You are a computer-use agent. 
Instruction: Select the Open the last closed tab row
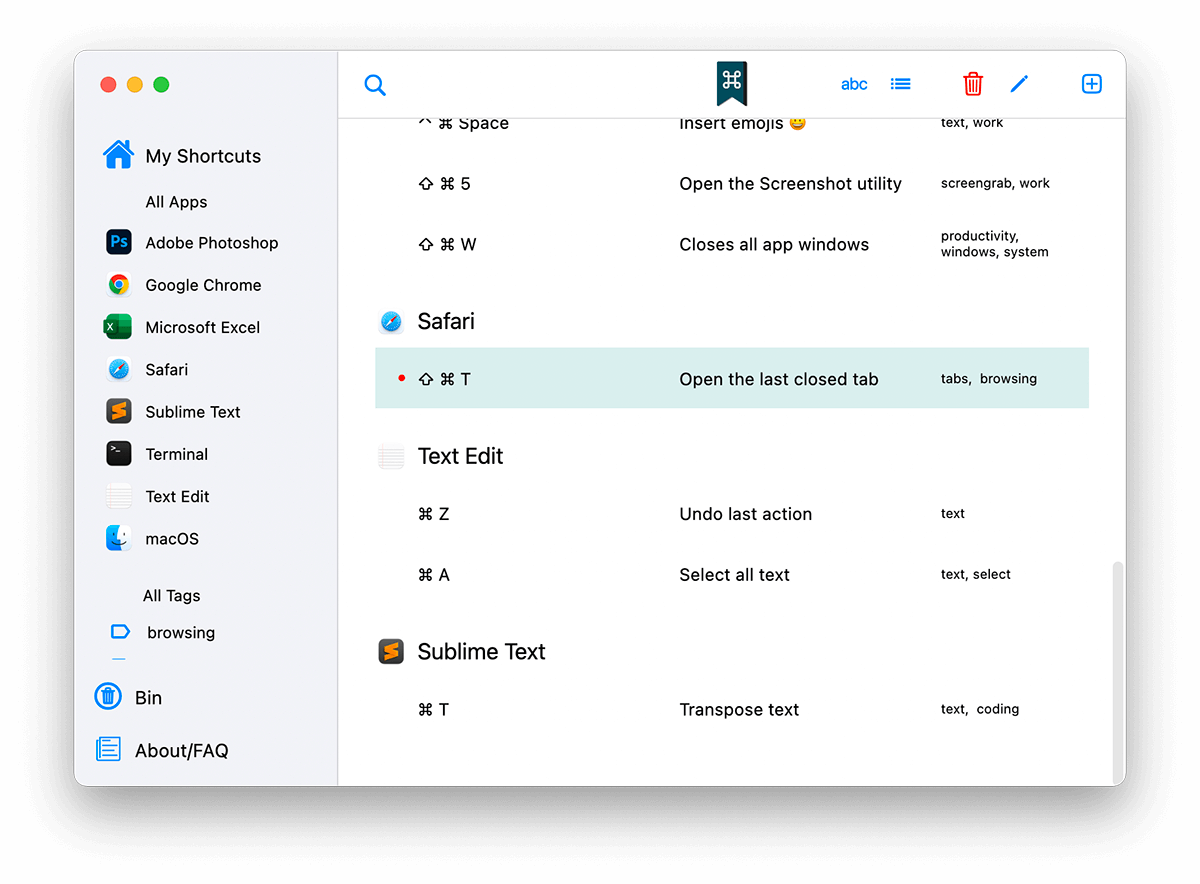(x=732, y=378)
